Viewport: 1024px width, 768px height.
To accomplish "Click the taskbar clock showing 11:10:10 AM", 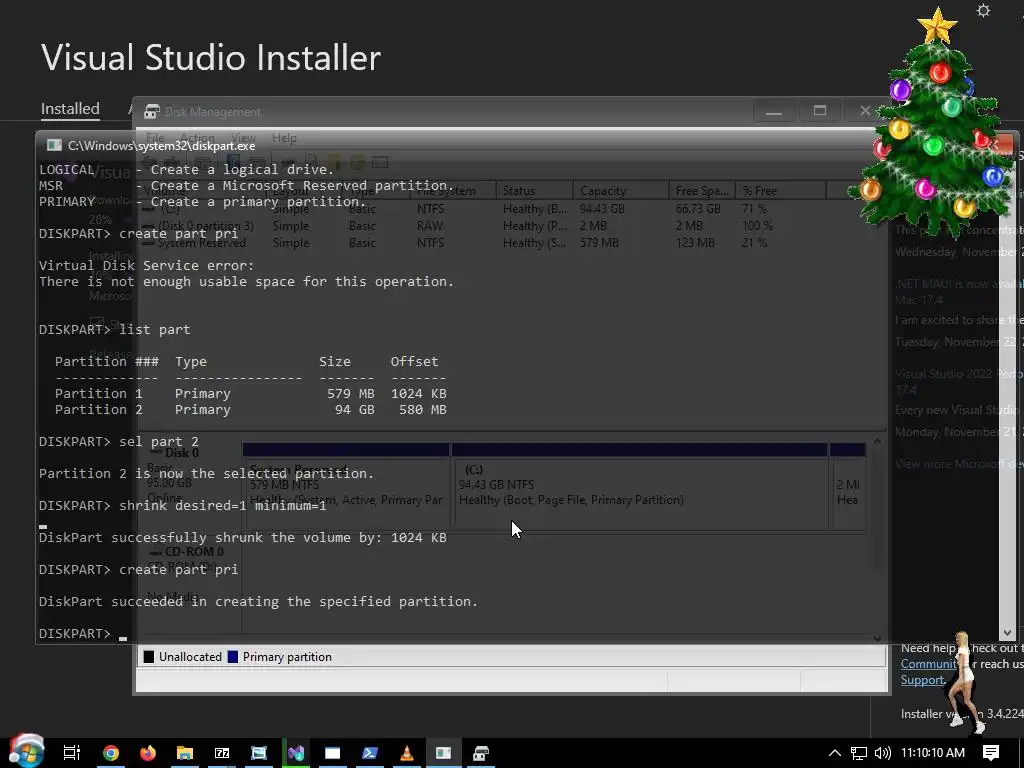I will point(933,753).
